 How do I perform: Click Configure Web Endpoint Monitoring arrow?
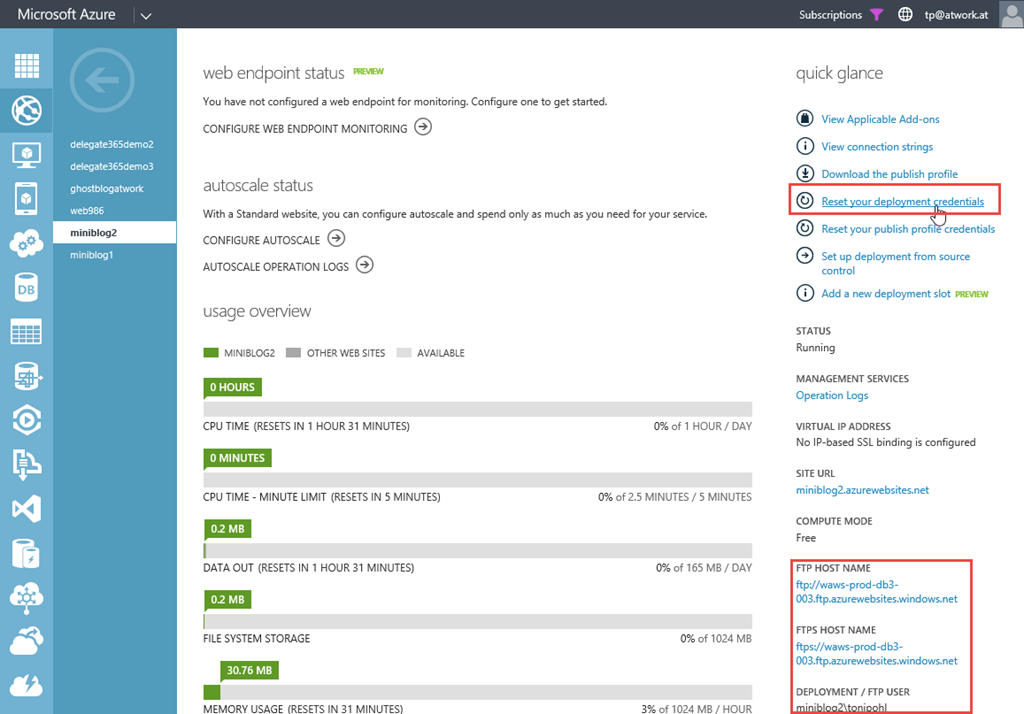point(423,128)
